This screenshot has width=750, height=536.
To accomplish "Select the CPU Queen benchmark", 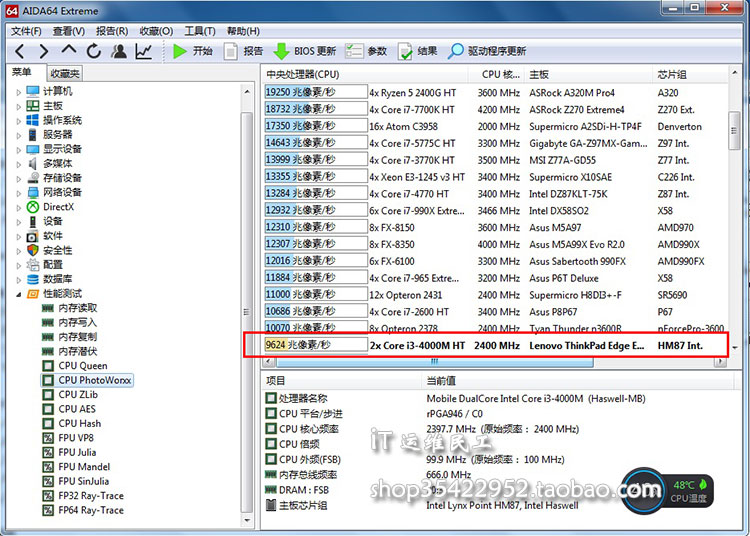I will 75,366.
